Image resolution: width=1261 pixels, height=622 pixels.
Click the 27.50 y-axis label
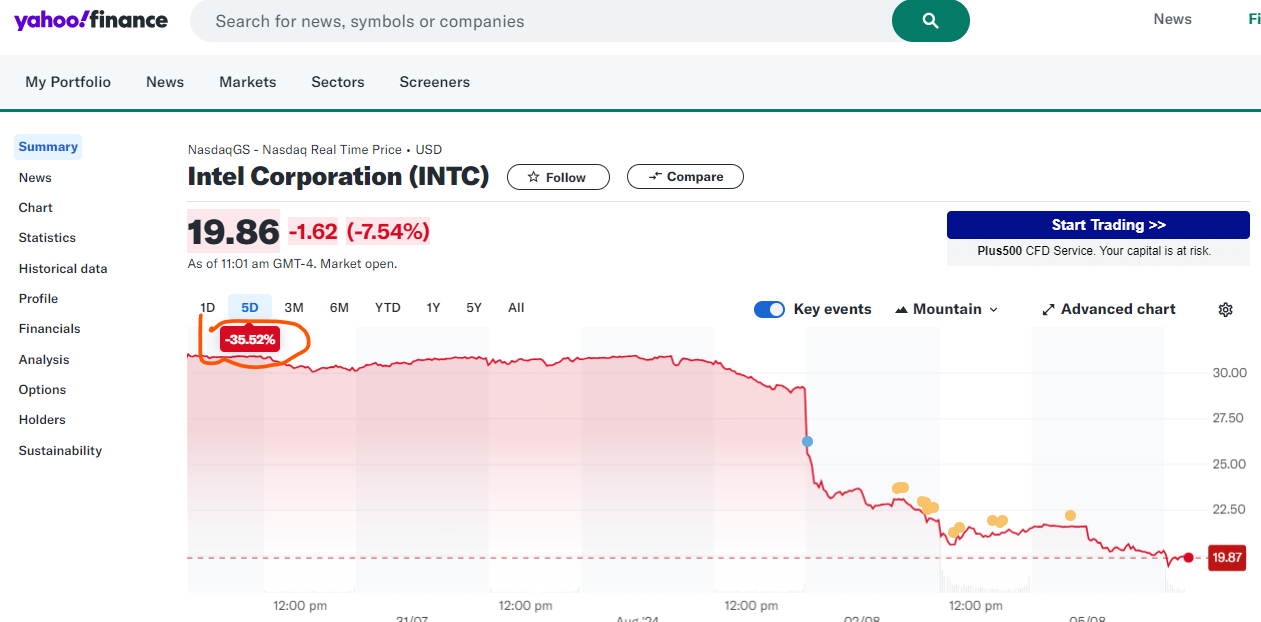click(1228, 418)
